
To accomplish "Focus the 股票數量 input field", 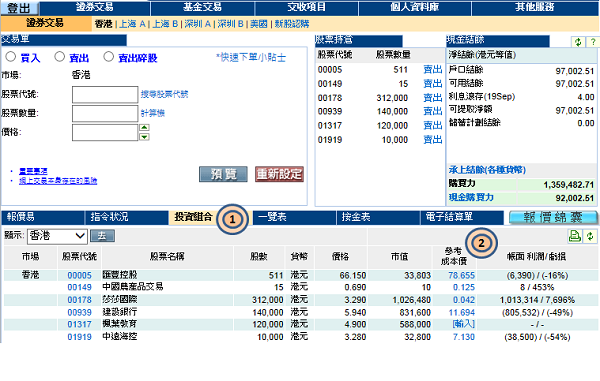I will (x=105, y=113).
